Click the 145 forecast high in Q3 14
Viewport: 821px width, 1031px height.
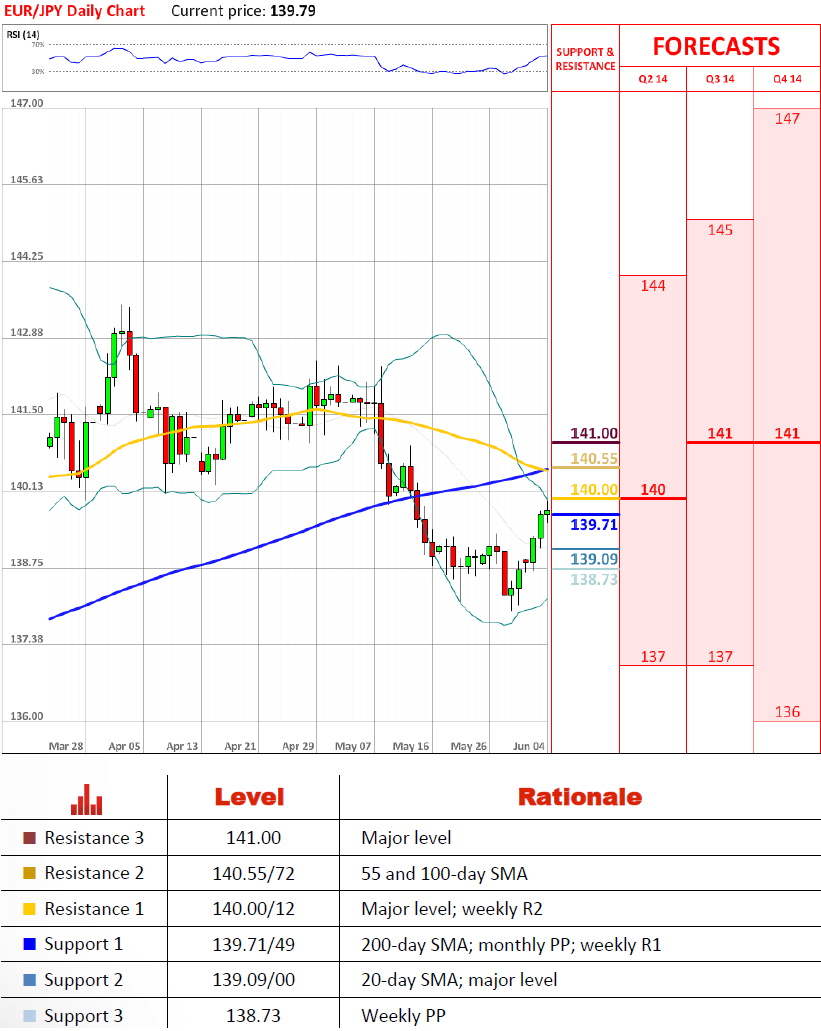(x=720, y=230)
